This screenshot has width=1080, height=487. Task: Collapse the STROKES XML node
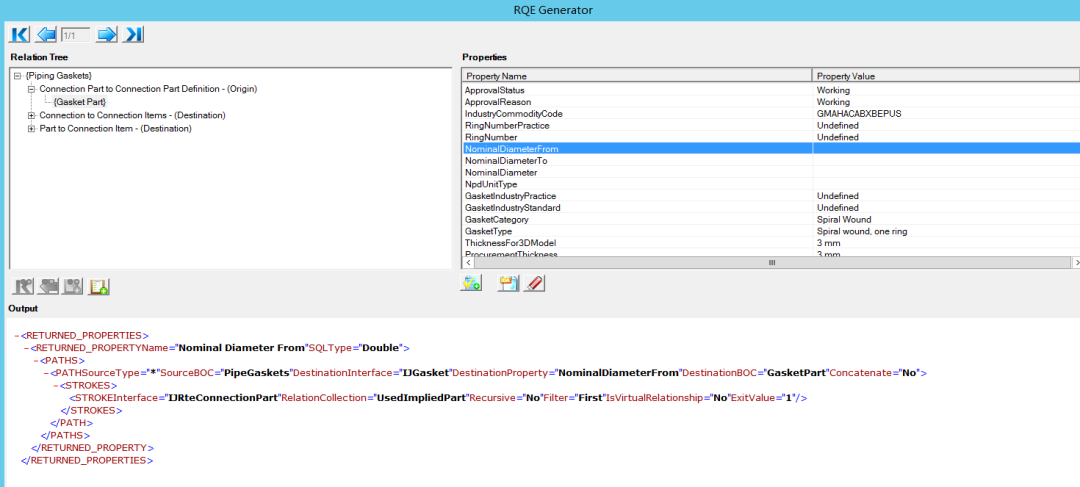tap(55, 385)
